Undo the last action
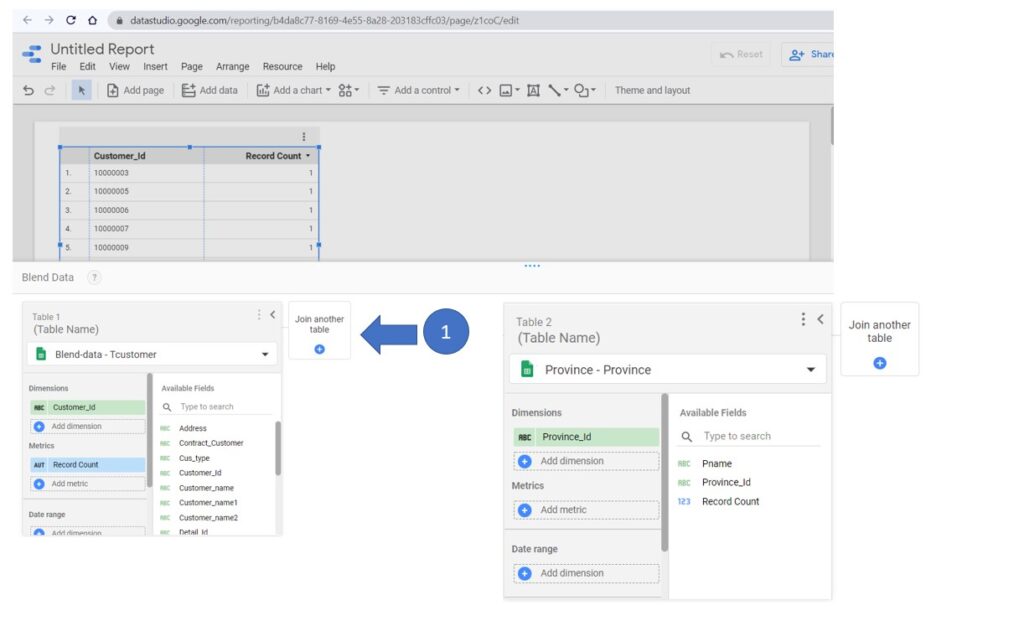Viewport: 1024px width, 621px height. pos(28,90)
